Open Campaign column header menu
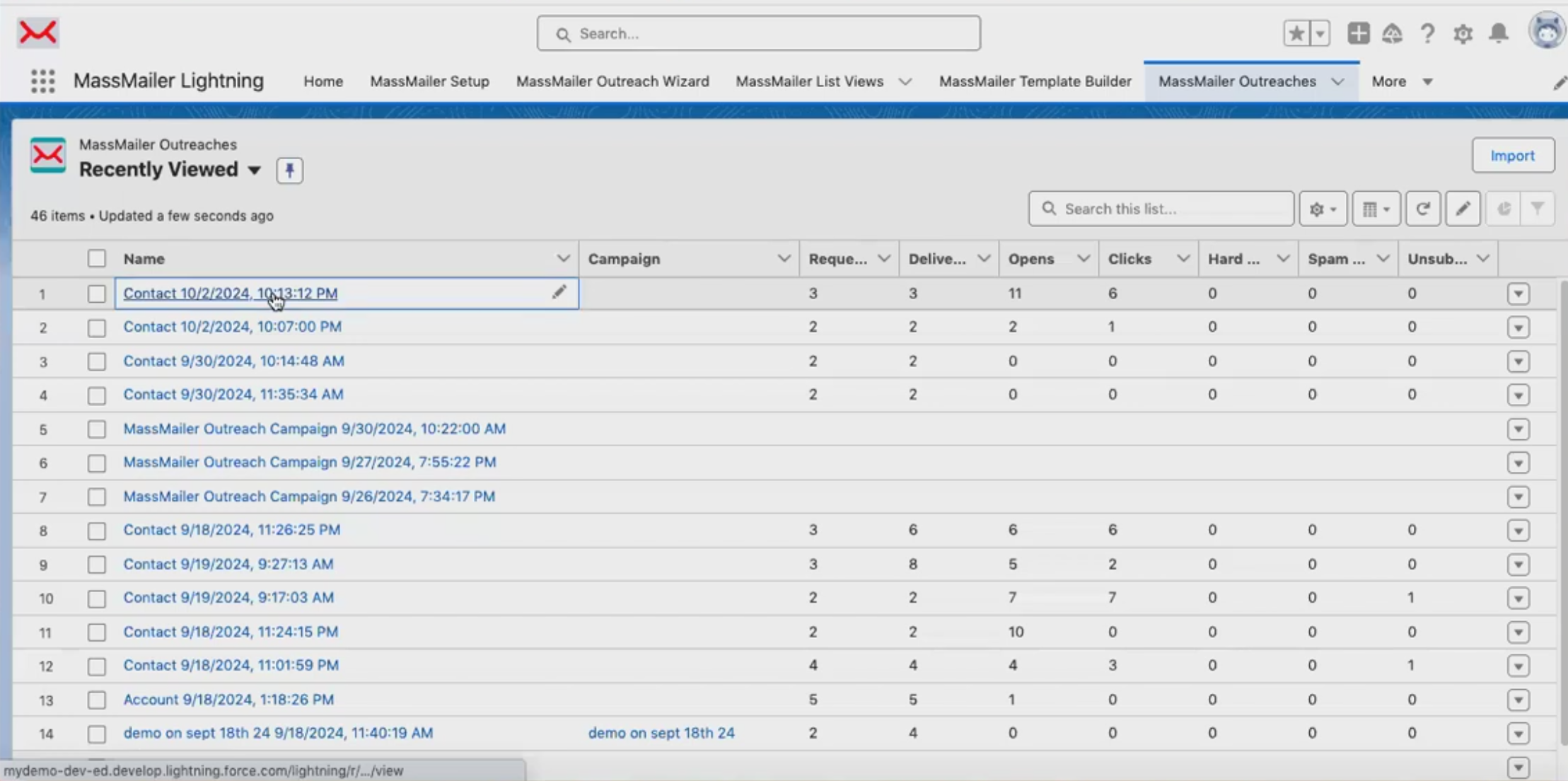This screenshot has height=781, width=1568. tap(784, 258)
